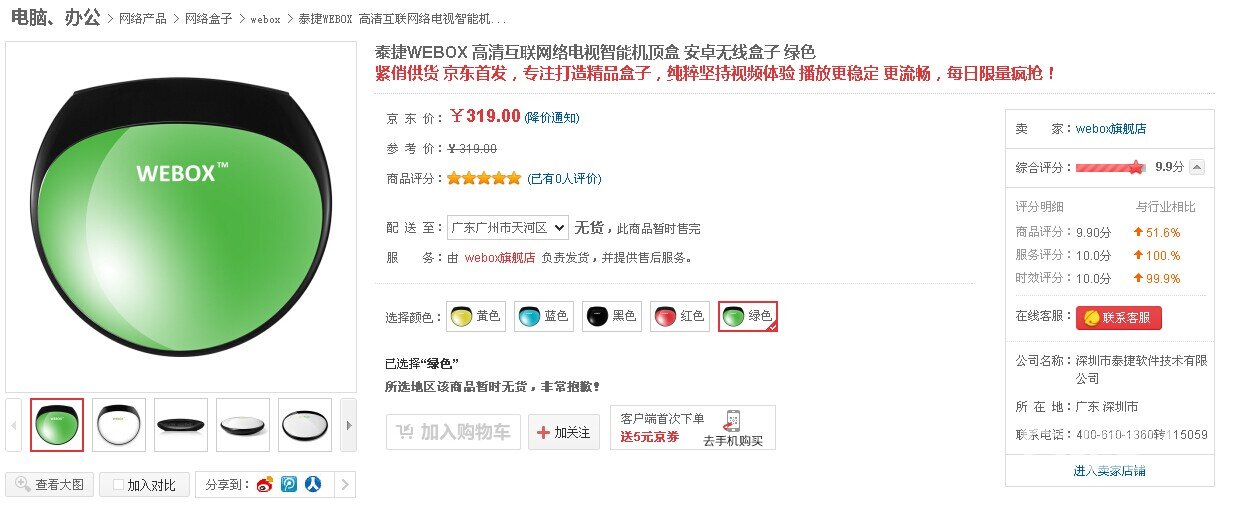The width and height of the screenshot is (1233, 512).
Task: Click the teal P share icon
Action: tap(289, 485)
